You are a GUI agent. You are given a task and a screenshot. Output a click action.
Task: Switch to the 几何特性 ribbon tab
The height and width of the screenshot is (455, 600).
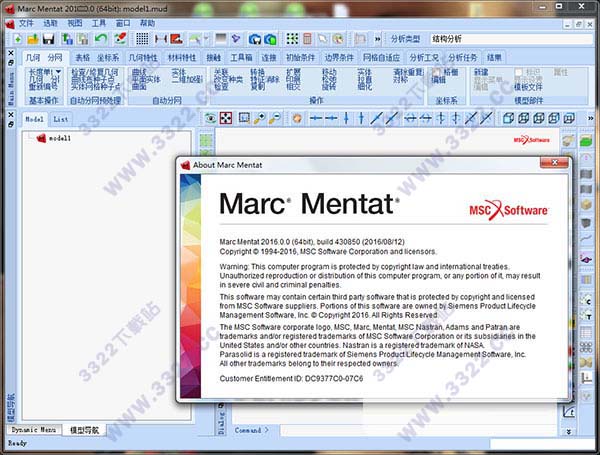[143, 58]
